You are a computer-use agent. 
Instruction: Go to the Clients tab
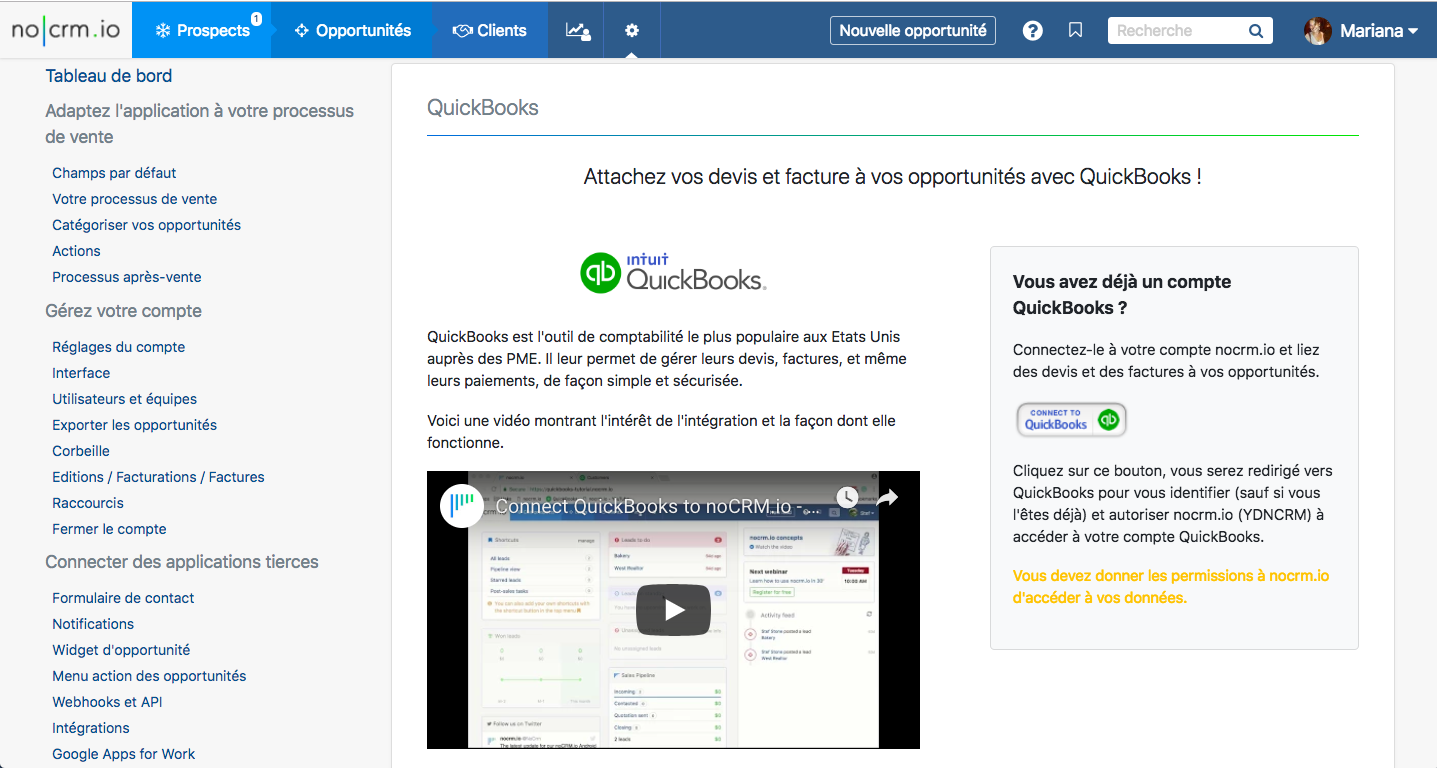(x=490, y=30)
